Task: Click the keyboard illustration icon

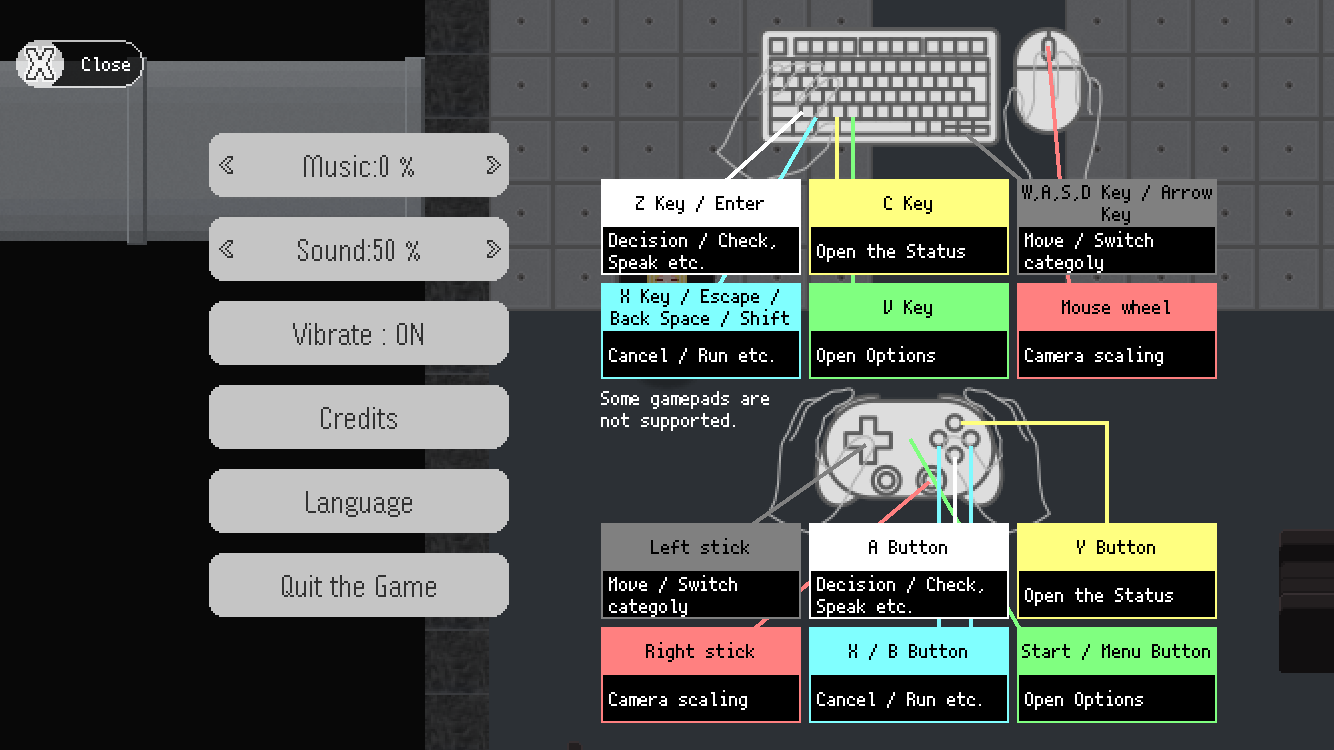Action: coord(881,86)
